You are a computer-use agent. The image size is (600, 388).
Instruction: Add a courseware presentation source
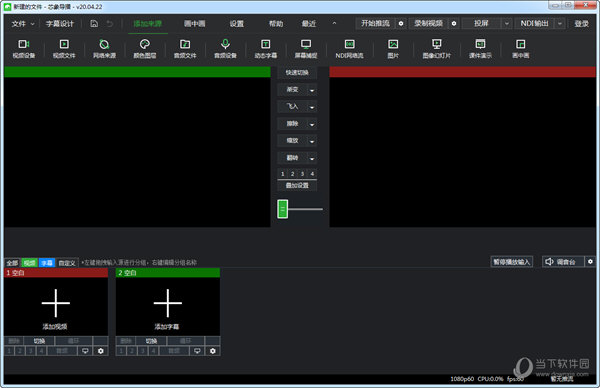(x=480, y=48)
